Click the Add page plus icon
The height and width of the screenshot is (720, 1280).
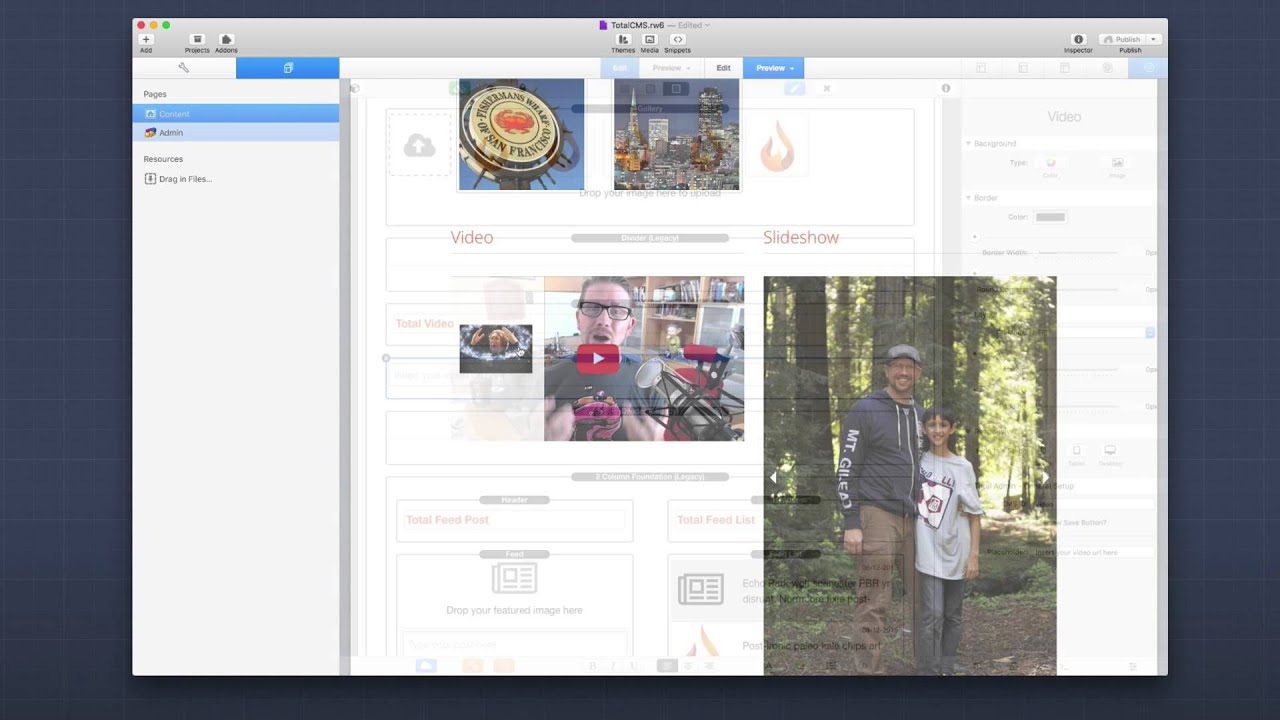pyautogui.click(x=146, y=39)
